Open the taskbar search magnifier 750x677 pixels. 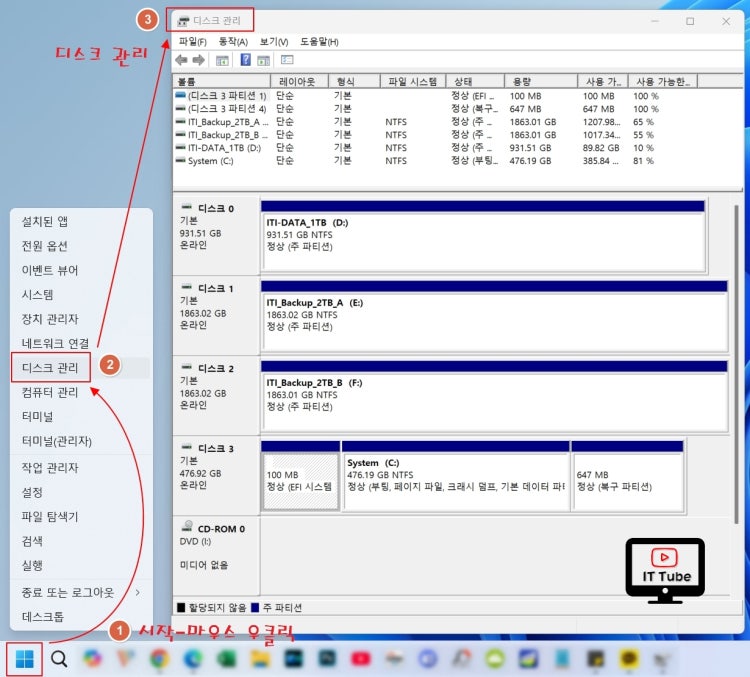click(59, 658)
